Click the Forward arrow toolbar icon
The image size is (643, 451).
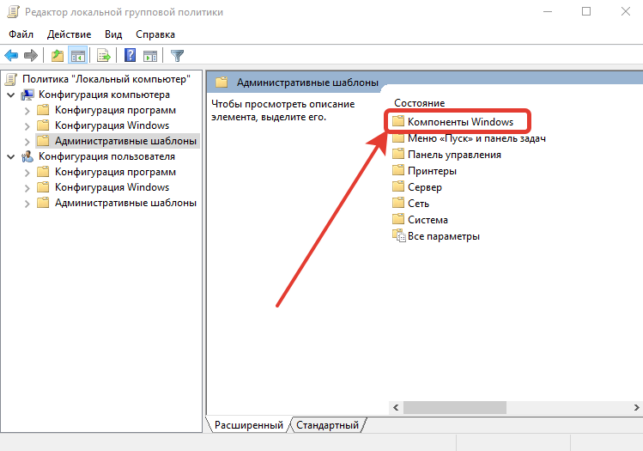pos(31,55)
